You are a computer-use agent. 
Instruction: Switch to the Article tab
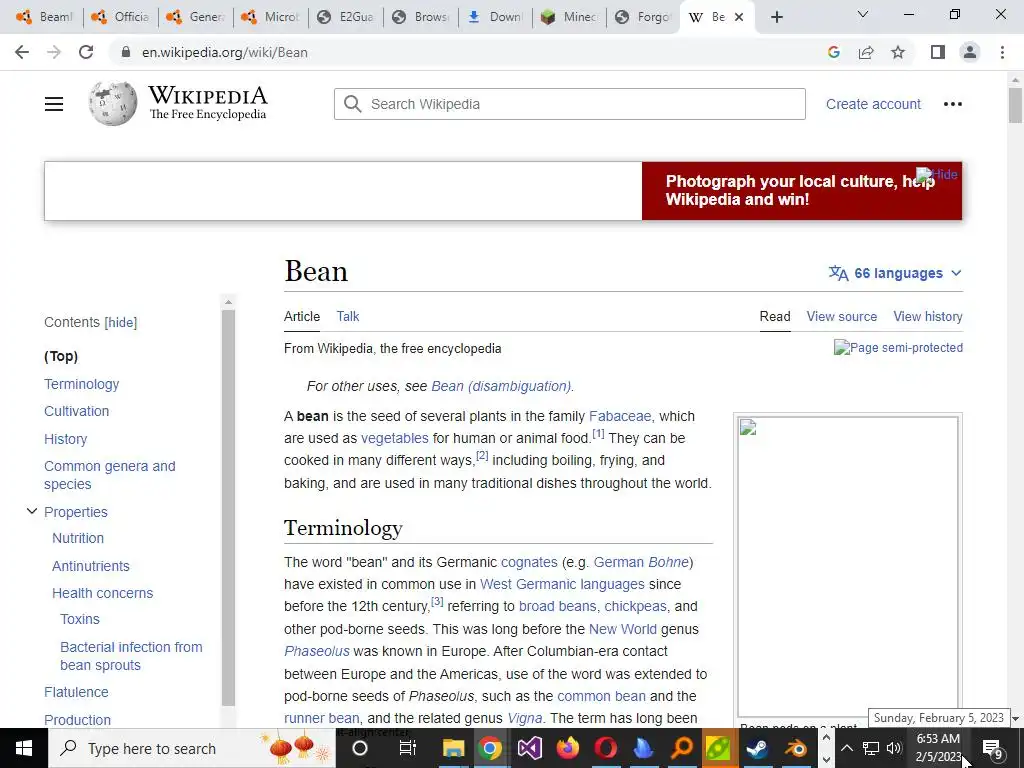coord(302,317)
